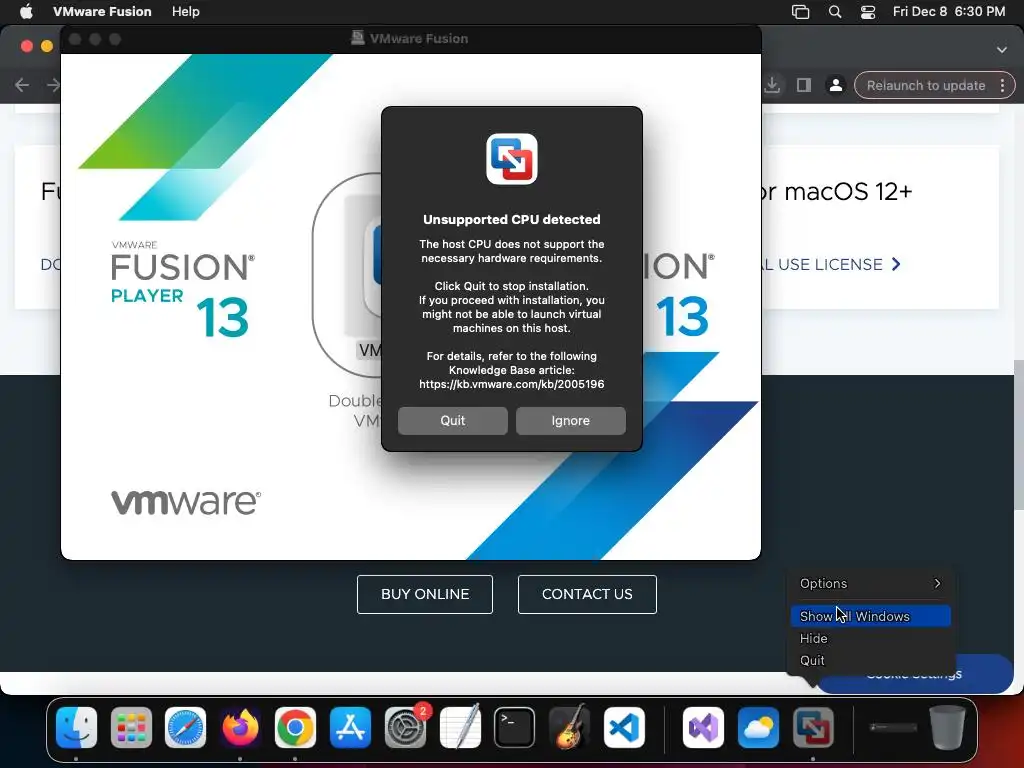Screen dimensions: 1024x768
Task: Open the browser three-dot menu
Action: click(1002, 85)
